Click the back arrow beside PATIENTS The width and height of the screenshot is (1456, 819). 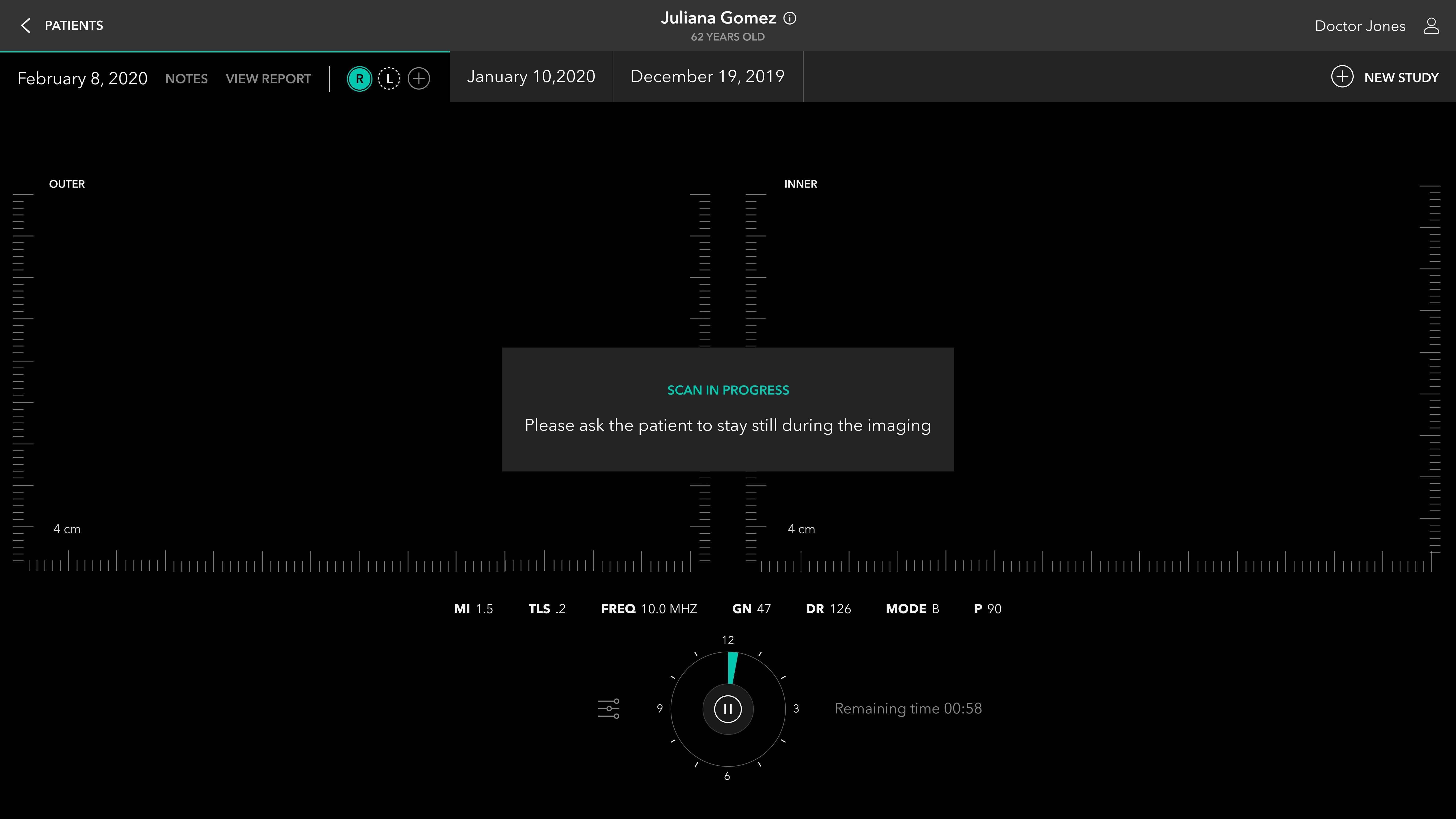pos(25,25)
